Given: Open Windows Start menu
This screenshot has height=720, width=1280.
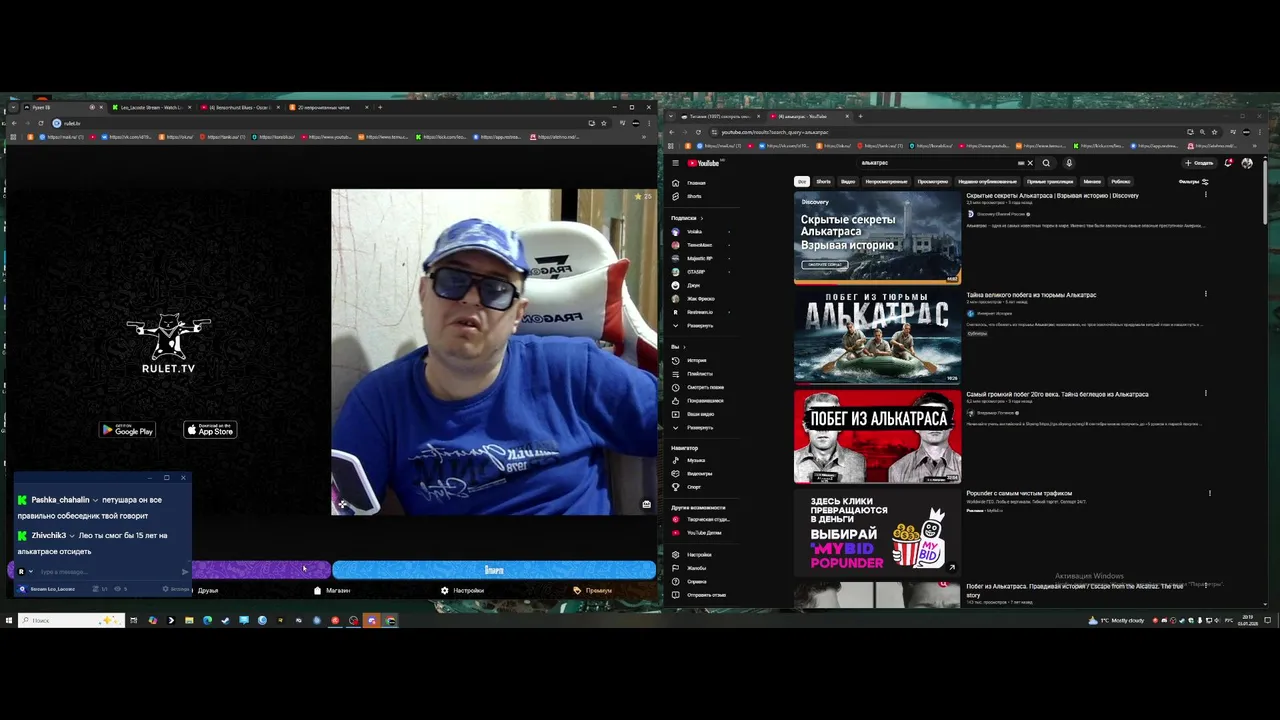Looking at the screenshot, I should point(8,620).
